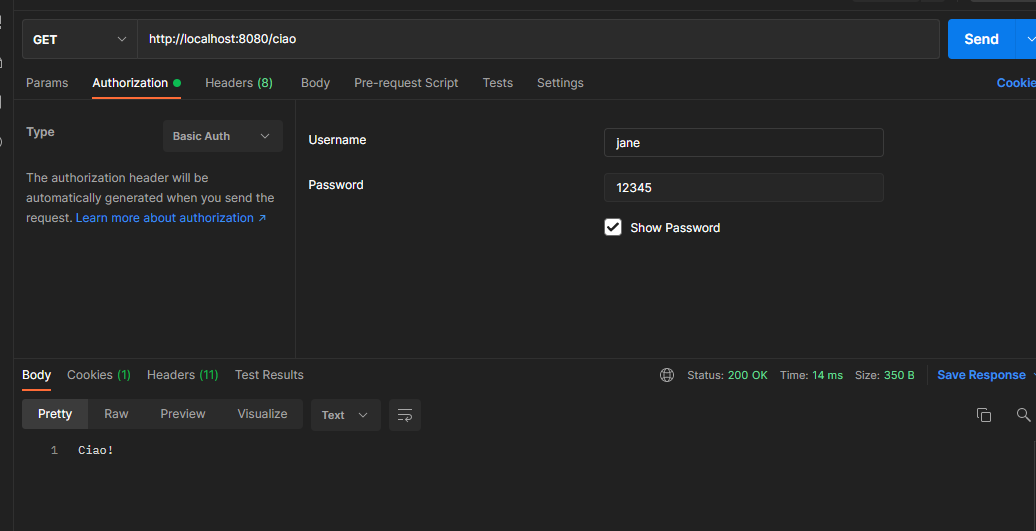Follow Learn more about authorization link

(x=171, y=217)
